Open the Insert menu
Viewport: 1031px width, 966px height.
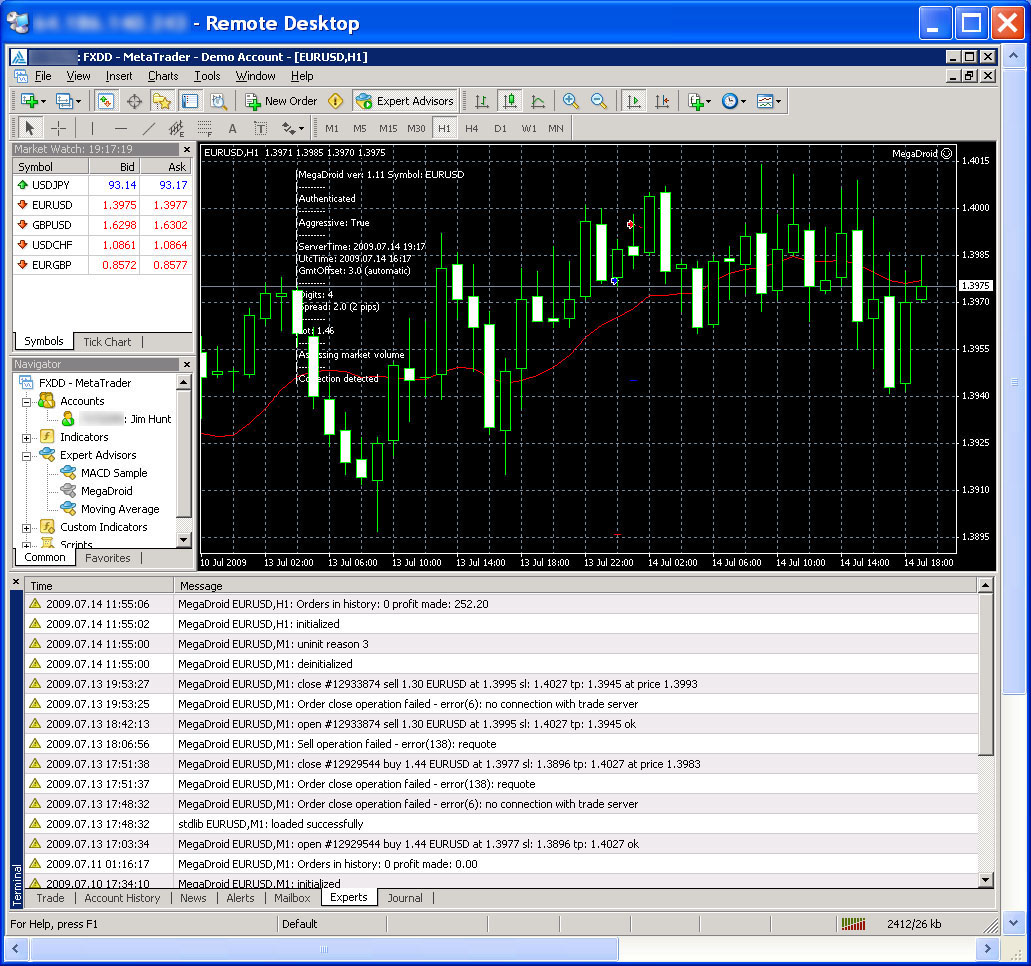pyautogui.click(x=119, y=76)
